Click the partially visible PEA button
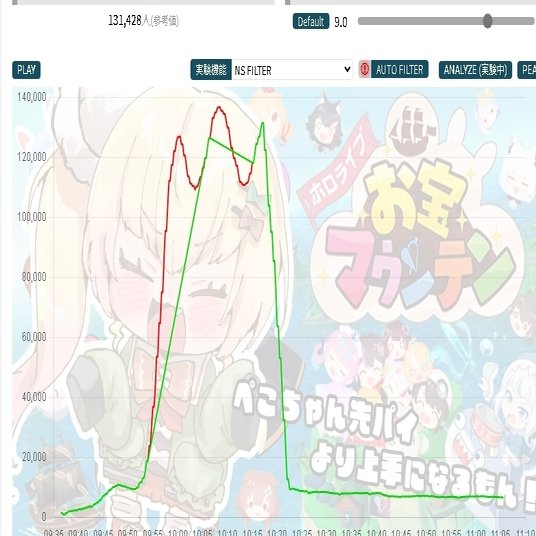 coord(527,70)
